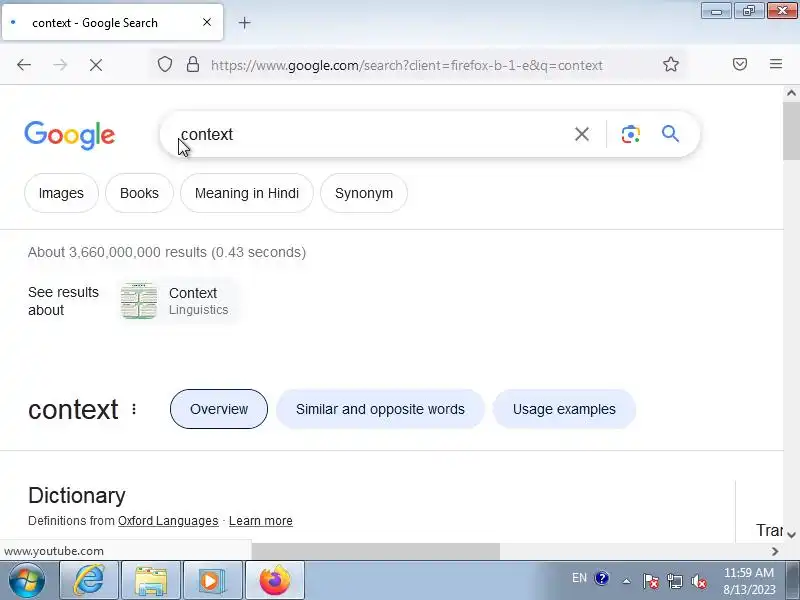800x600 pixels.
Task: Select the Meaning in Hindi chip
Action: [247, 193]
